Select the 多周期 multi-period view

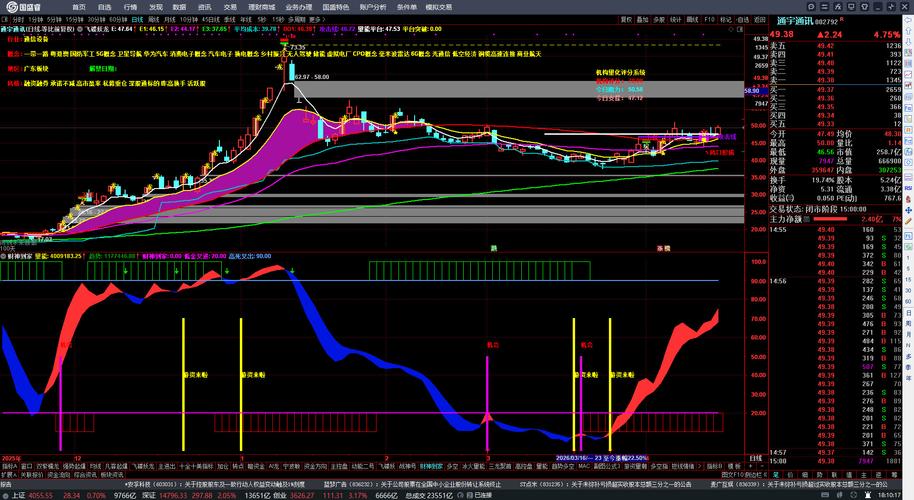tap(297, 19)
